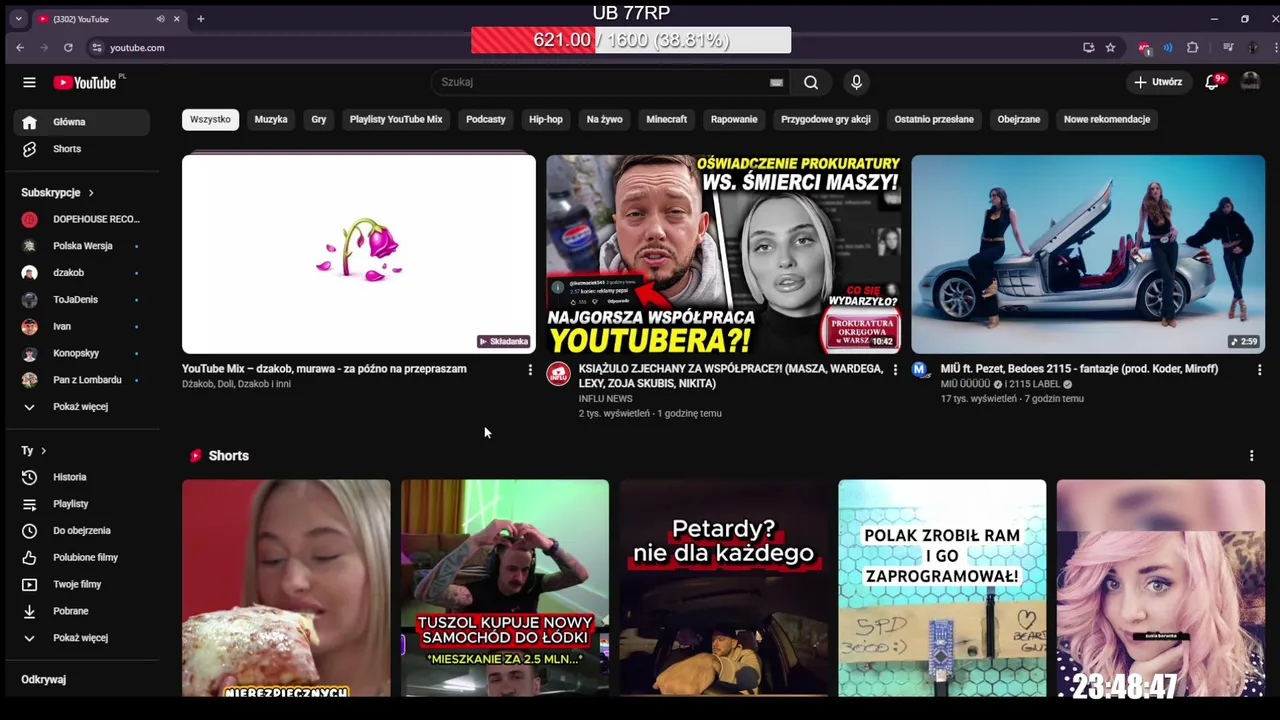1280x720 pixels.
Task: Open options menu for INFLU NEWS video
Action: [895, 370]
